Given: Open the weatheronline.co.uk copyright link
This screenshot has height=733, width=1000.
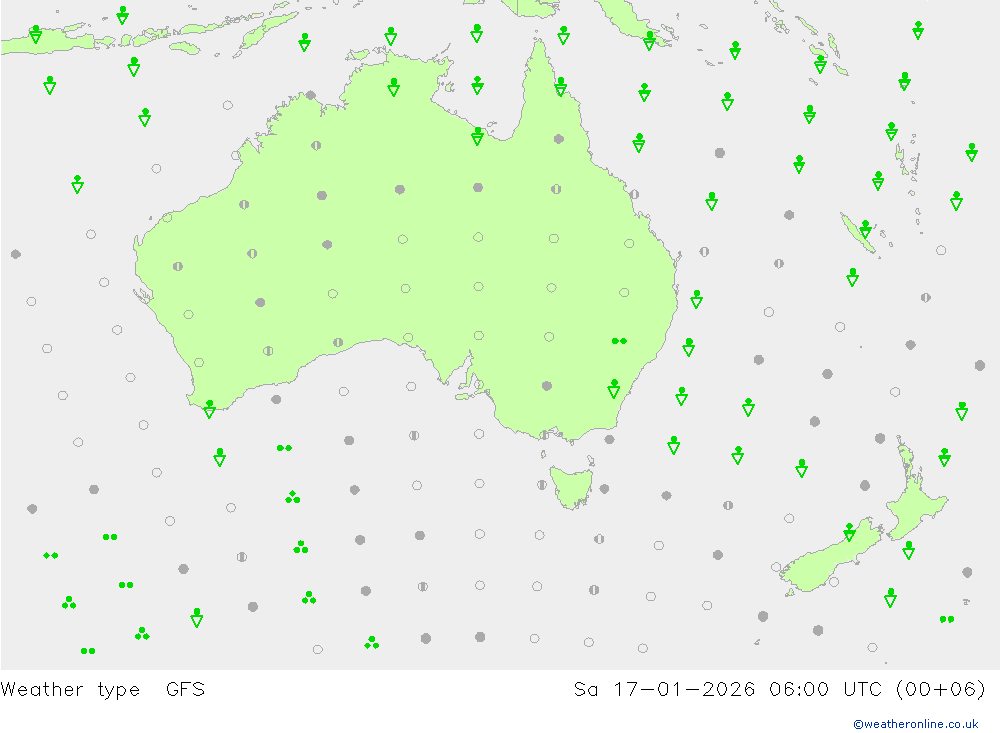Looking at the screenshot, I should point(915,724).
